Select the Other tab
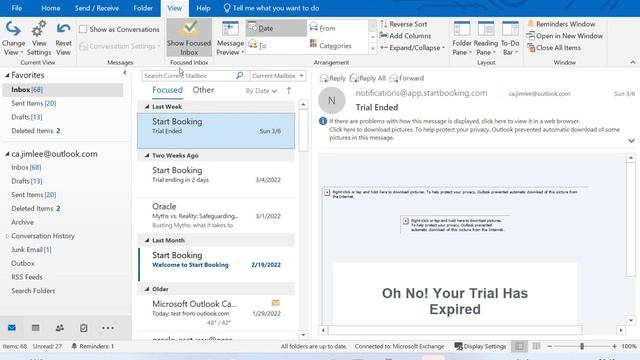The image size is (640, 360). pos(203,90)
